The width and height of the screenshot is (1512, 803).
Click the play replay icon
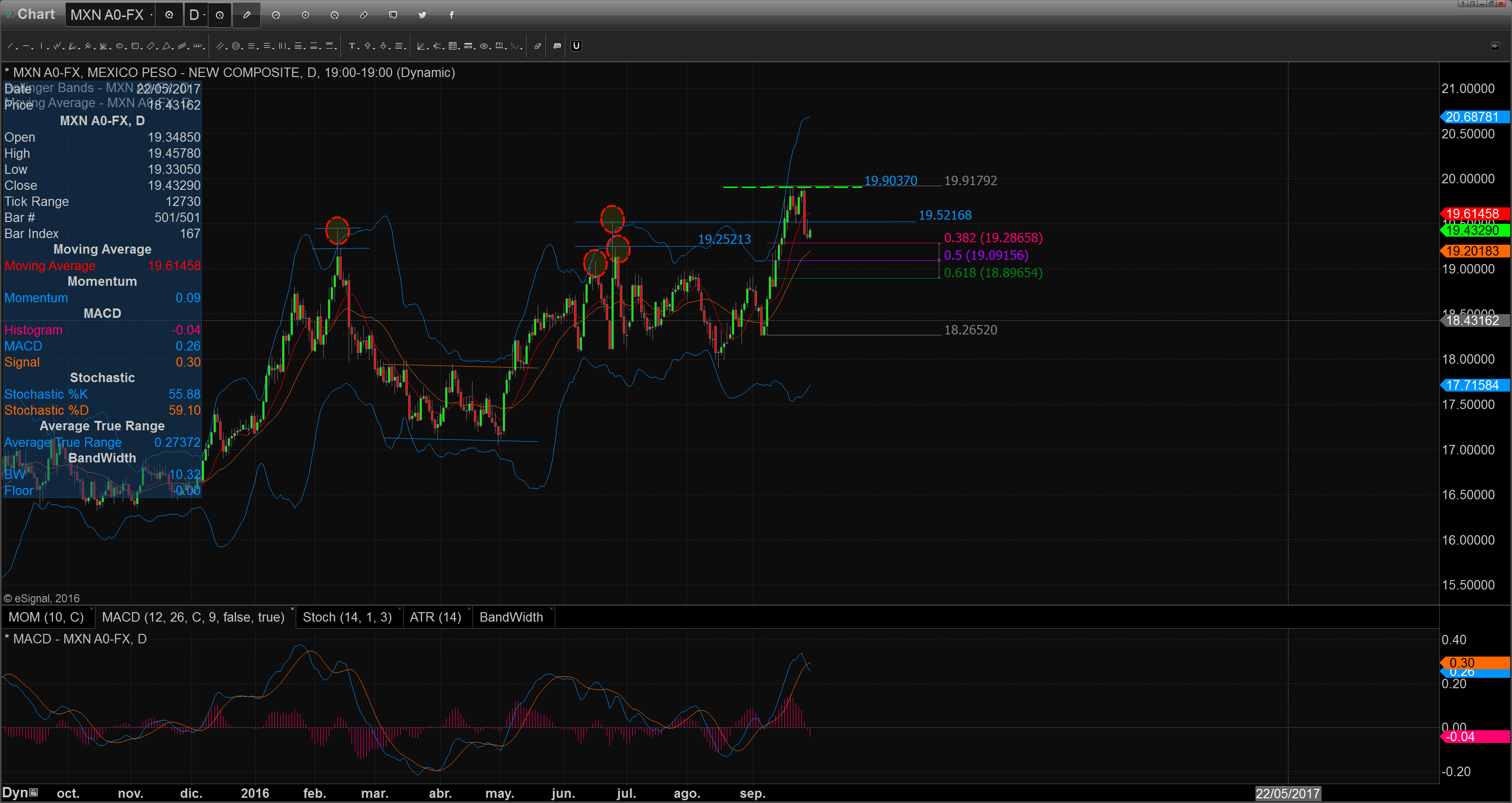[305, 15]
